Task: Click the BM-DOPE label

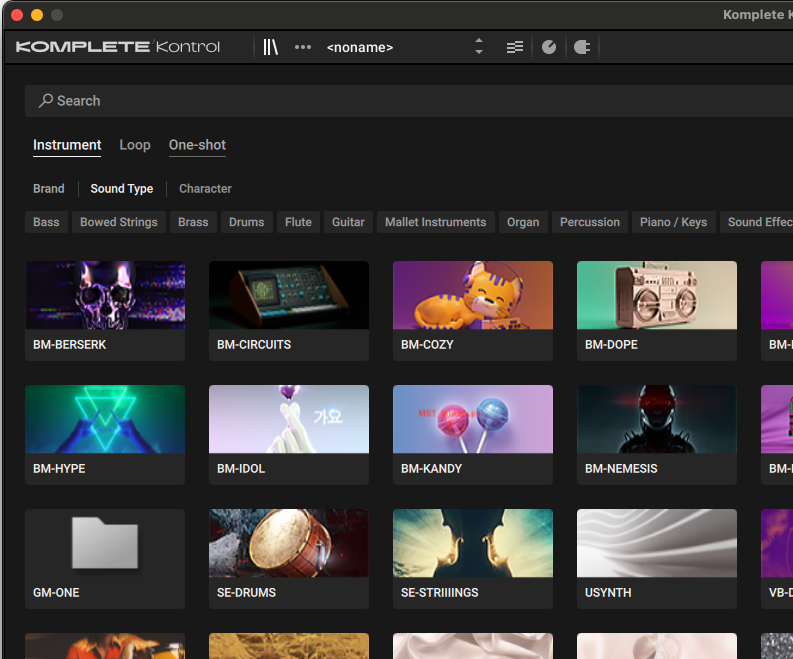Action: pyautogui.click(x=611, y=345)
